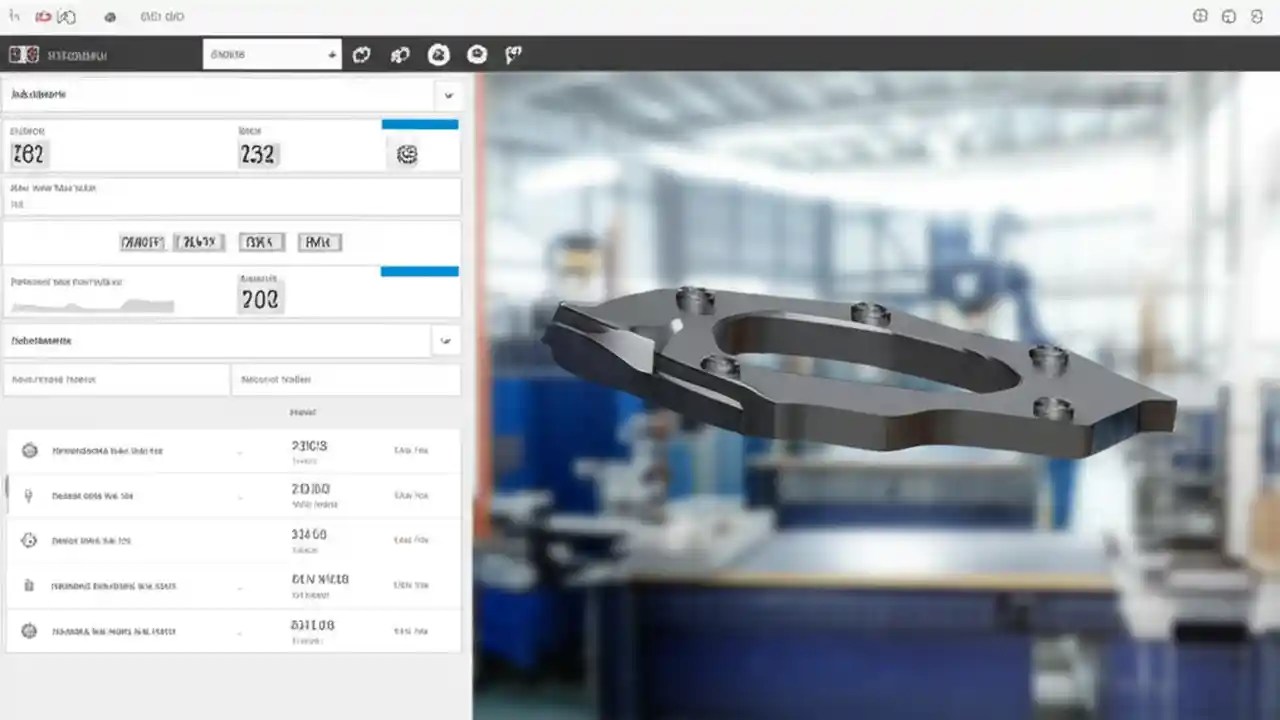Open the search combo box in the dark toolbar

(272, 54)
